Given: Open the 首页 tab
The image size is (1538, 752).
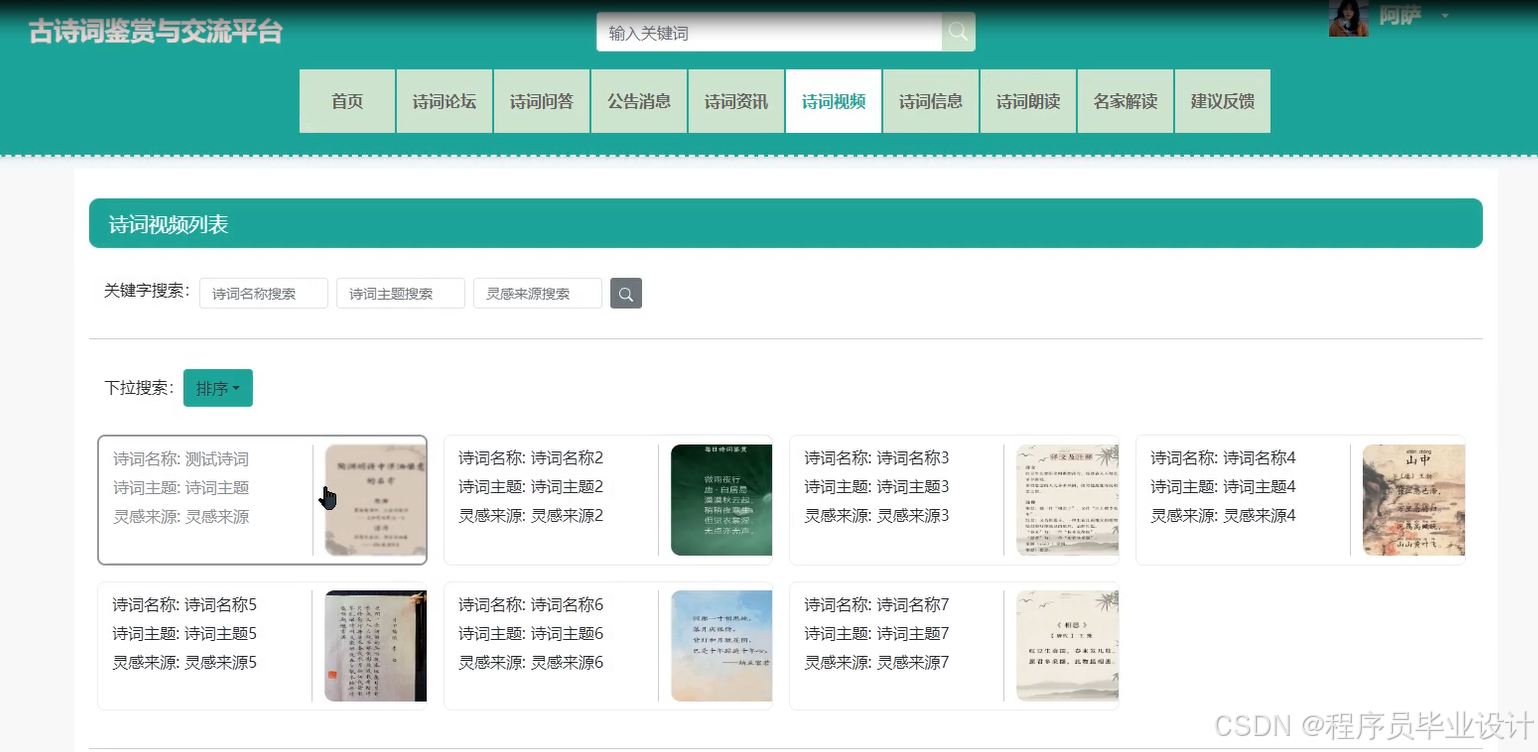Looking at the screenshot, I should coord(347,100).
